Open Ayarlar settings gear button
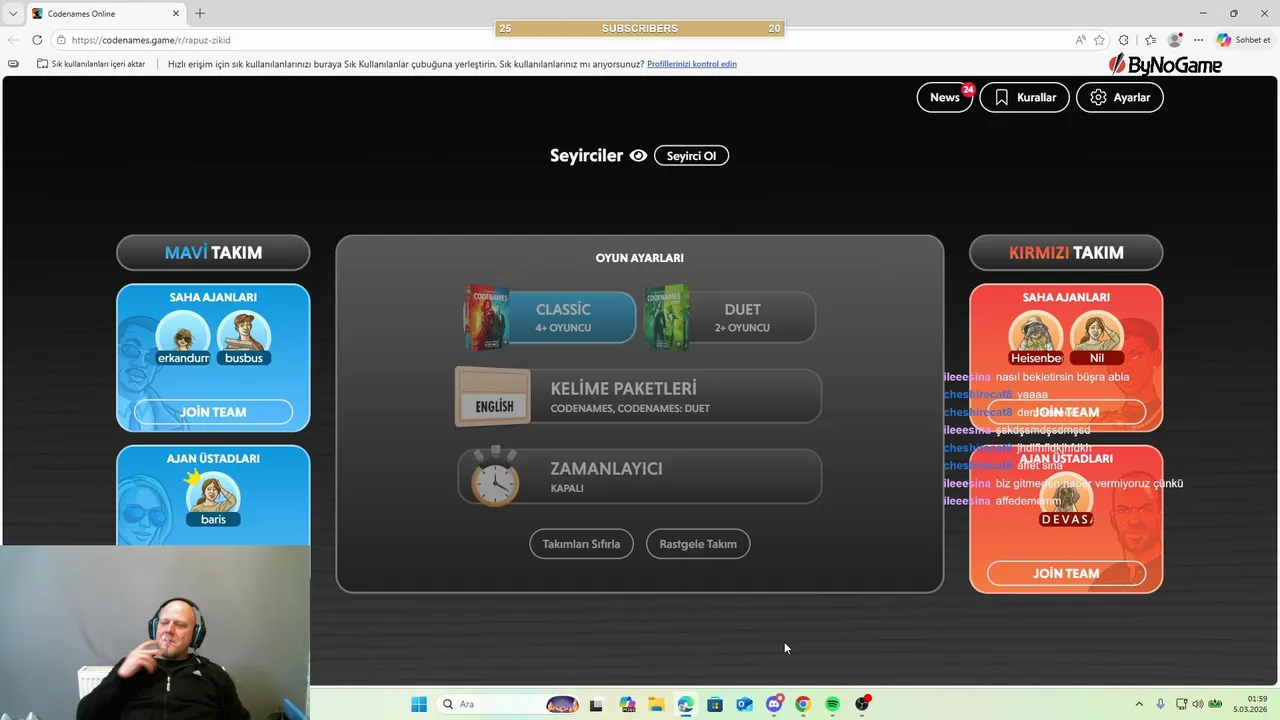 click(1119, 97)
